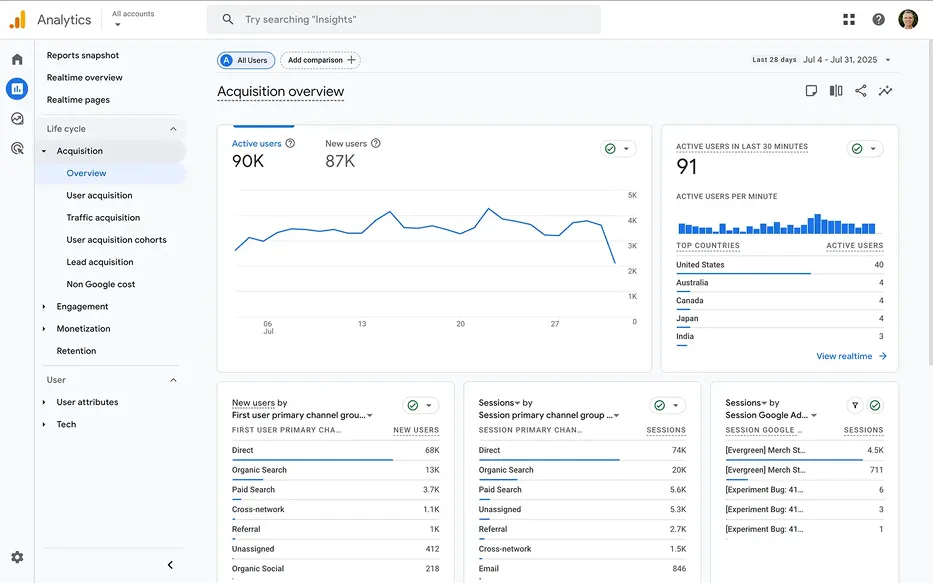The image size is (933, 583).
Task: Expand the Engagement section
Action: 83,306
